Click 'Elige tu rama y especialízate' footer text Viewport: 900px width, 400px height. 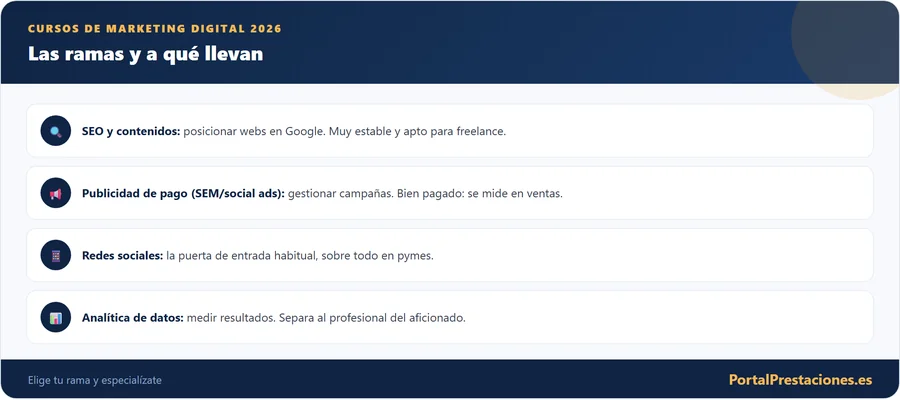click(95, 380)
